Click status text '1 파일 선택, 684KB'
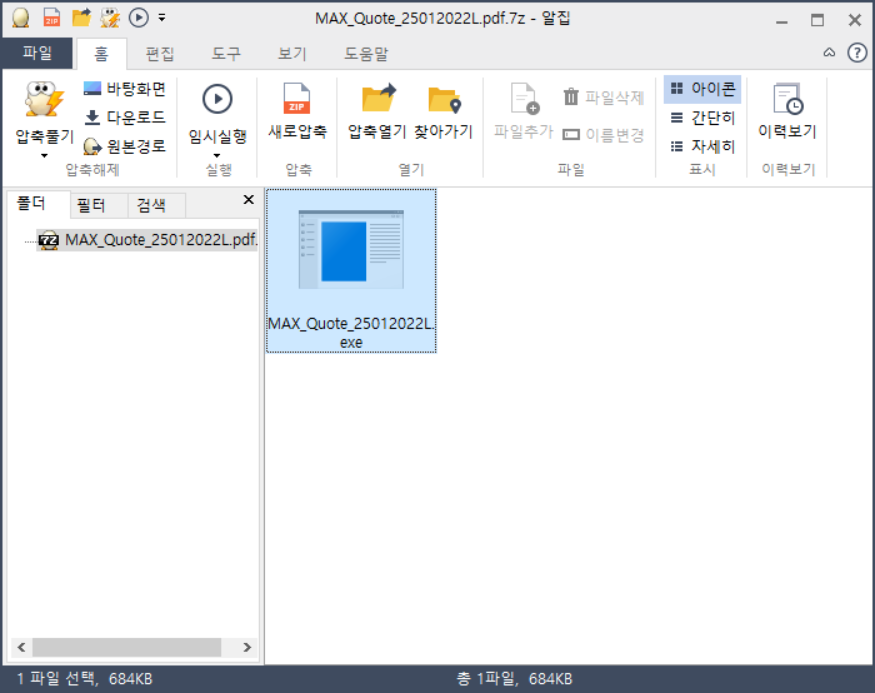The height and width of the screenshot is (693, 875). point(84,678)
